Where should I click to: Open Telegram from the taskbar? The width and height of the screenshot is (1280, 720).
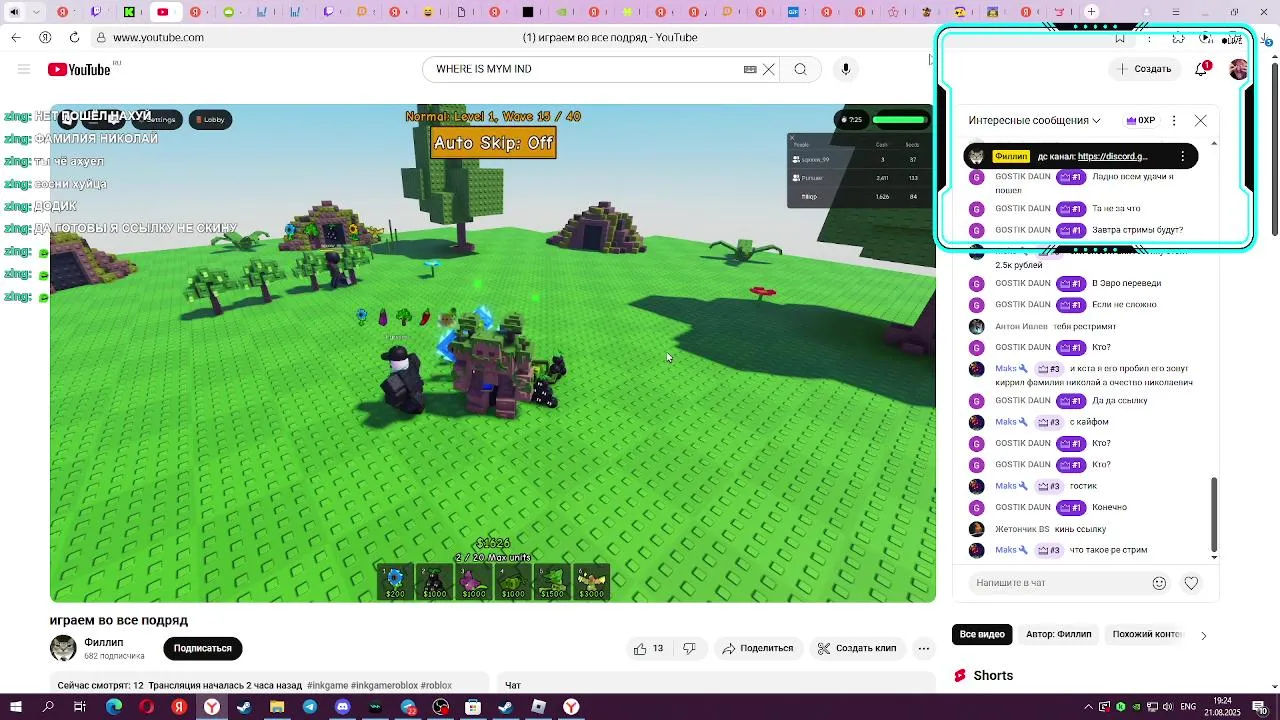point(310,707)
